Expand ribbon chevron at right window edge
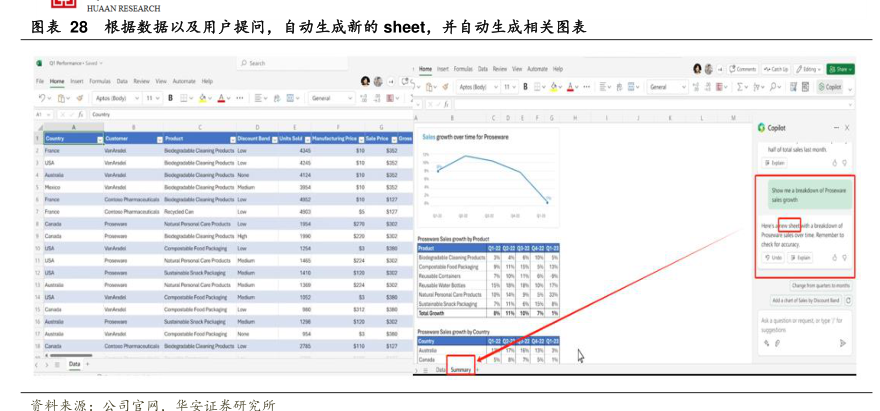This screenshot has width=880, height=411. pos(850,90)
